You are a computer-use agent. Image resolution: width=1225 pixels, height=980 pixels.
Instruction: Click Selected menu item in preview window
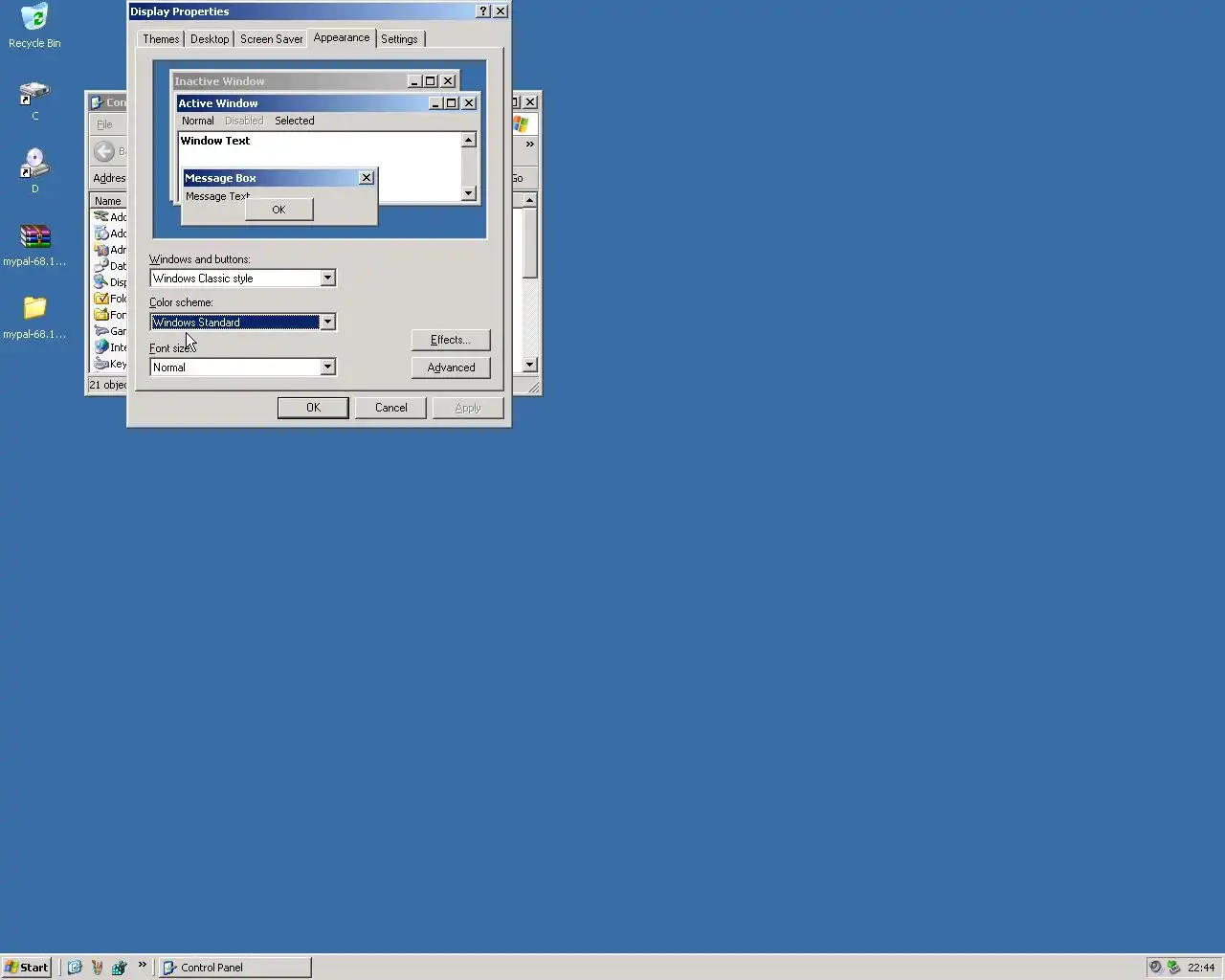click(x=295, y=121)
